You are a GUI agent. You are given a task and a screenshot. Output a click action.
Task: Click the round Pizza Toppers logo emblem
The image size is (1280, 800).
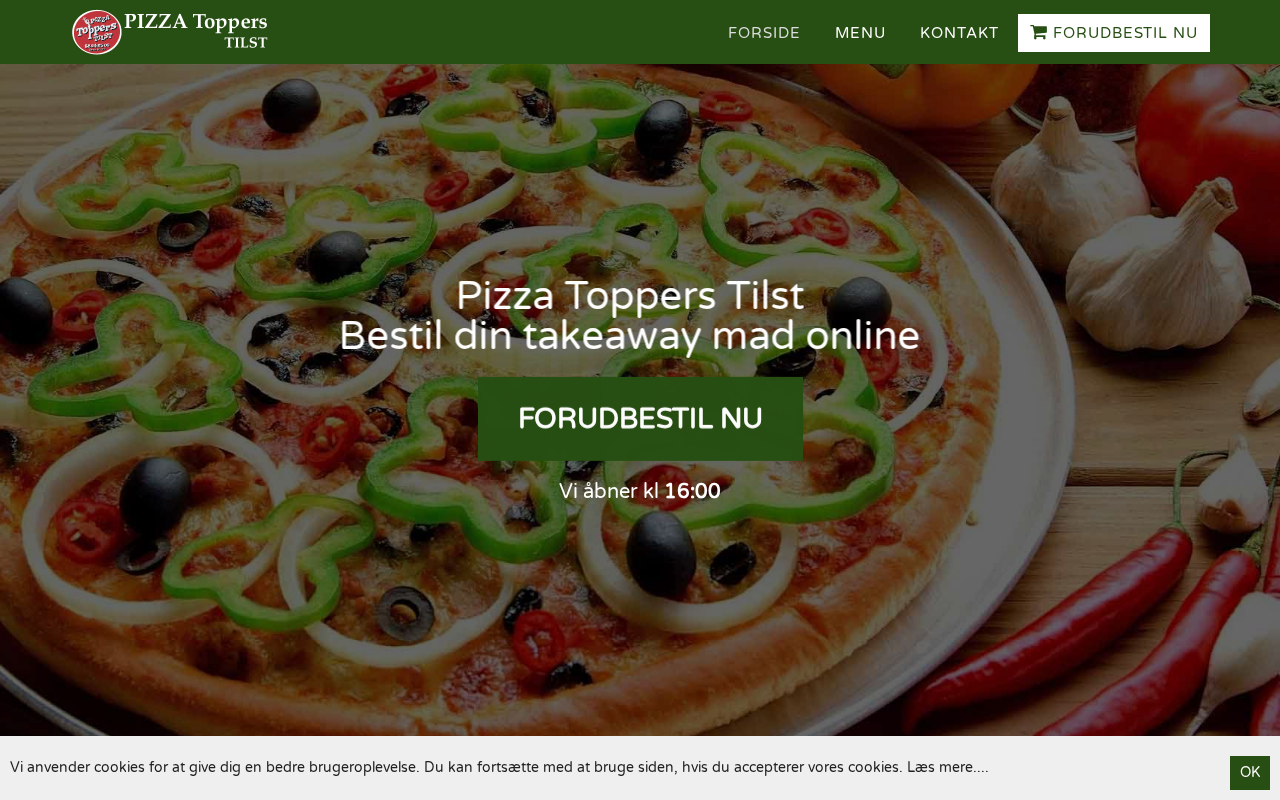click(x=97, y=32)
